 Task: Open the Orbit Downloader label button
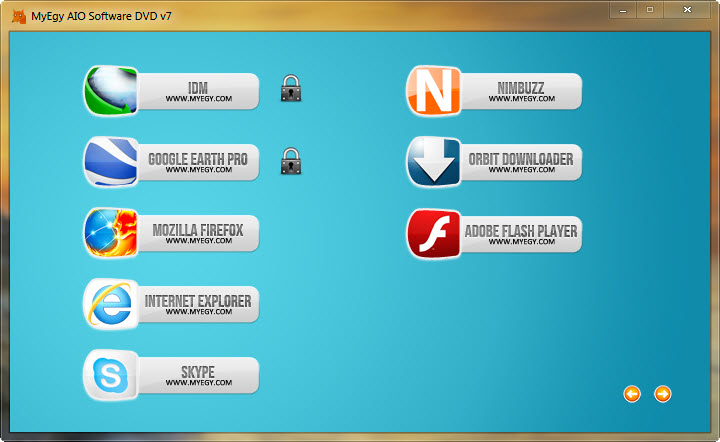coord(521,162)
